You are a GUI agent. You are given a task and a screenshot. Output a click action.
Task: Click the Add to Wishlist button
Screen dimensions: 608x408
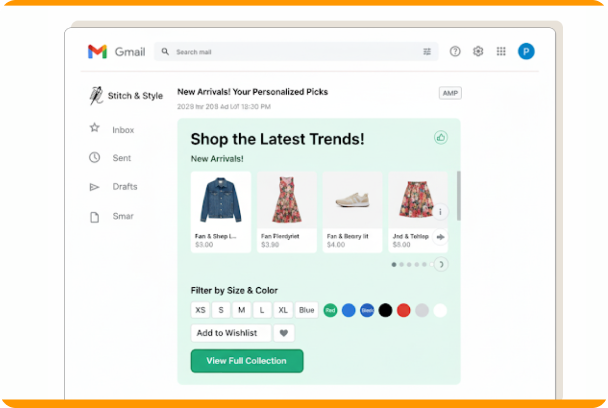coord(231,333)
